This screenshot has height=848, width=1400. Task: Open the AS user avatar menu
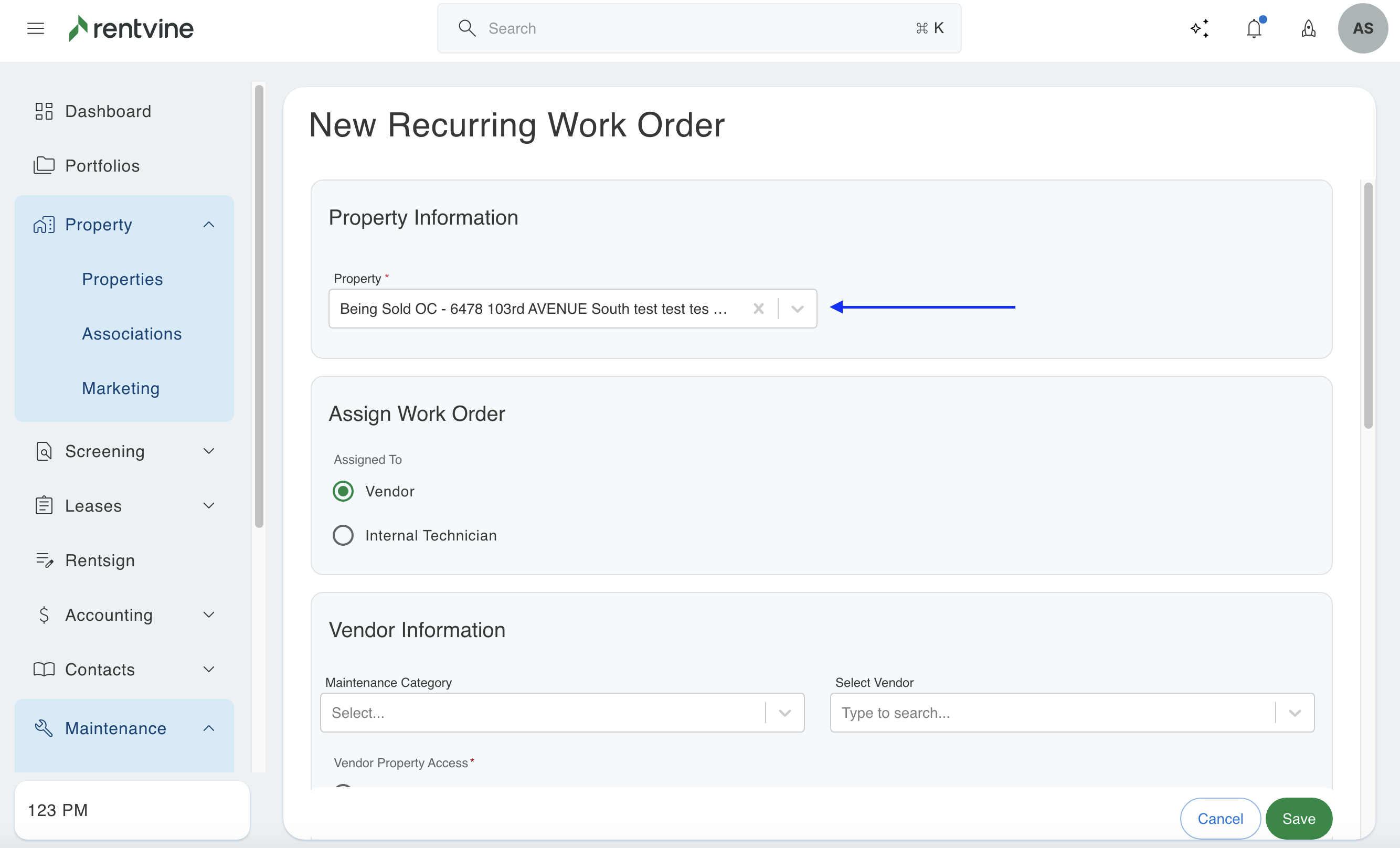[x=1363, y=28]
